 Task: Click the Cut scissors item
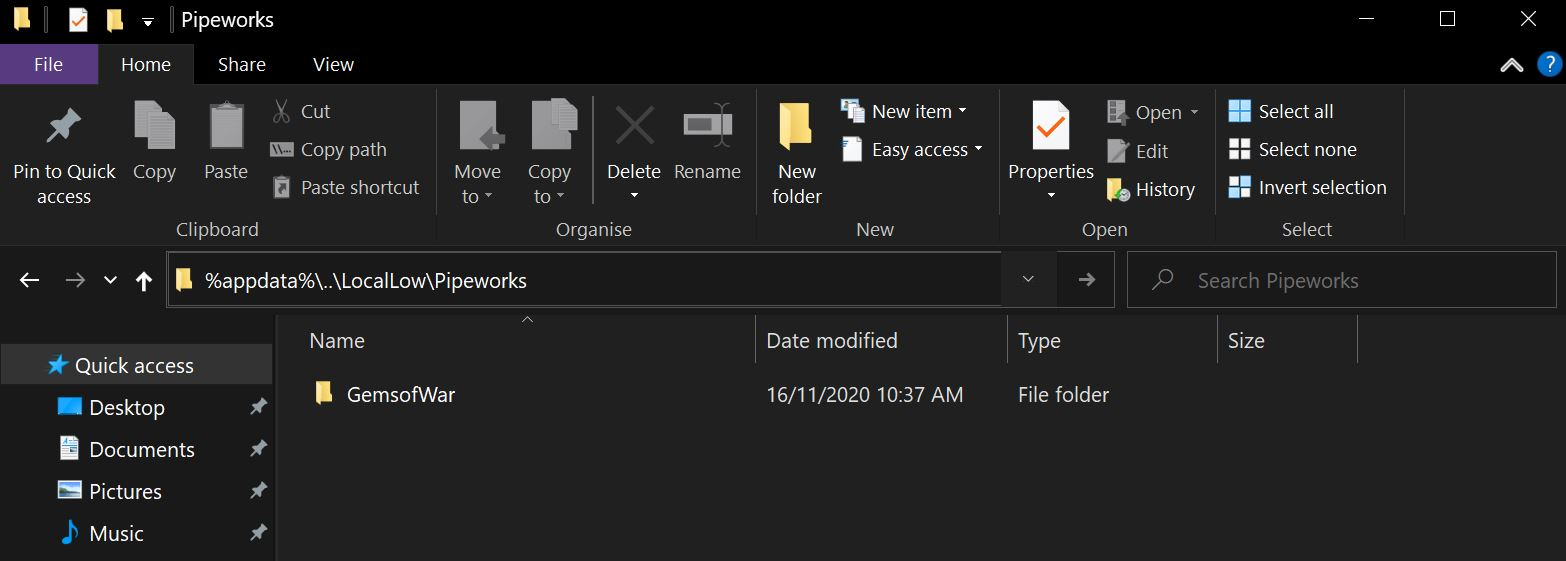coord(301,111)
